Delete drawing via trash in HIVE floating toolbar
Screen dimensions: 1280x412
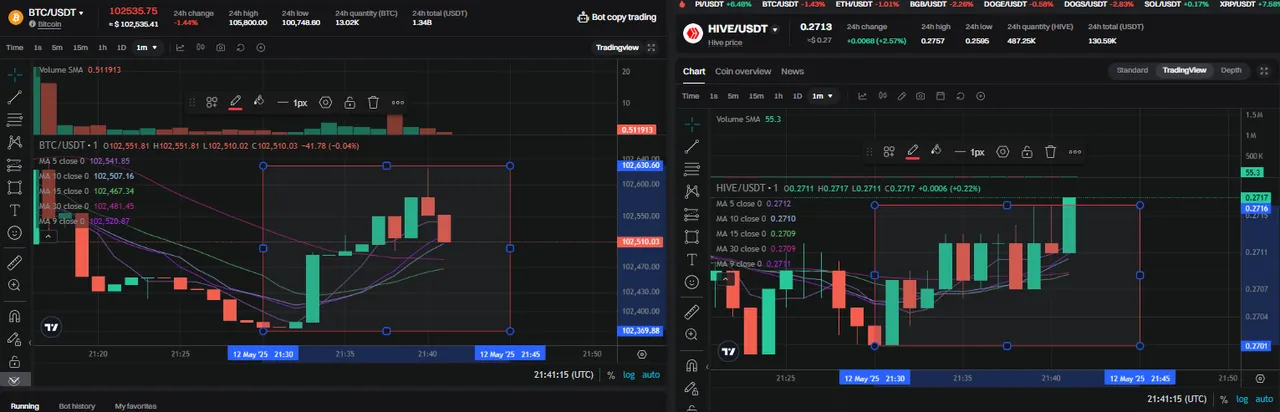pyautogui.click(x=1051, y=152)
